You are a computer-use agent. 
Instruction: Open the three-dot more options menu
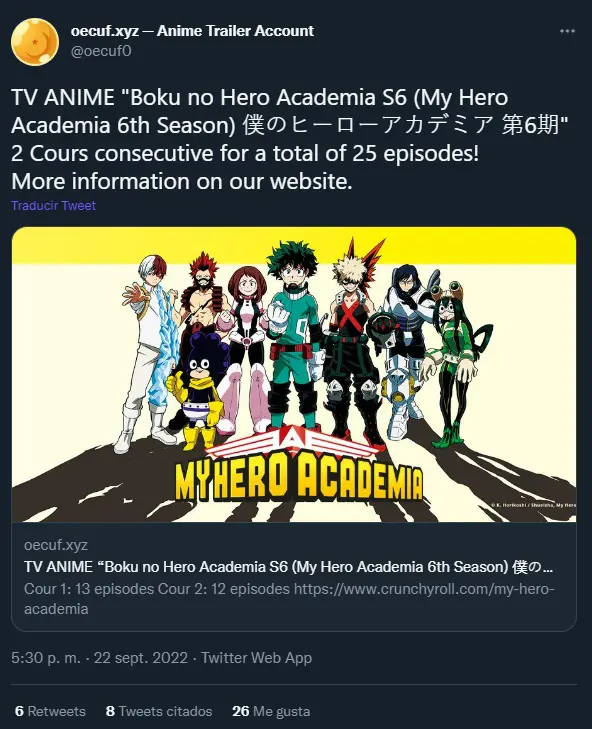567,31
